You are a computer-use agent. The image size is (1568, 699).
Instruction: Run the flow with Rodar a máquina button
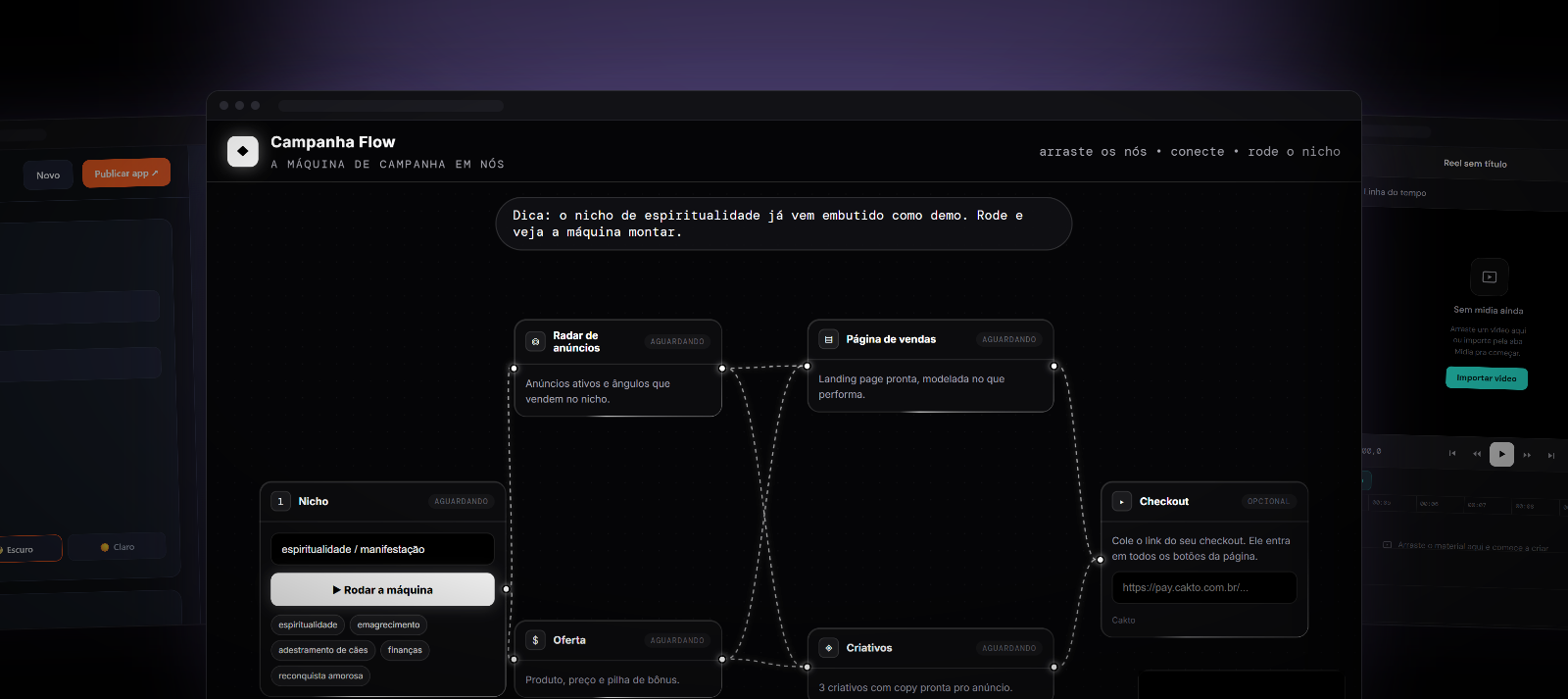click(x=382, y=589)
